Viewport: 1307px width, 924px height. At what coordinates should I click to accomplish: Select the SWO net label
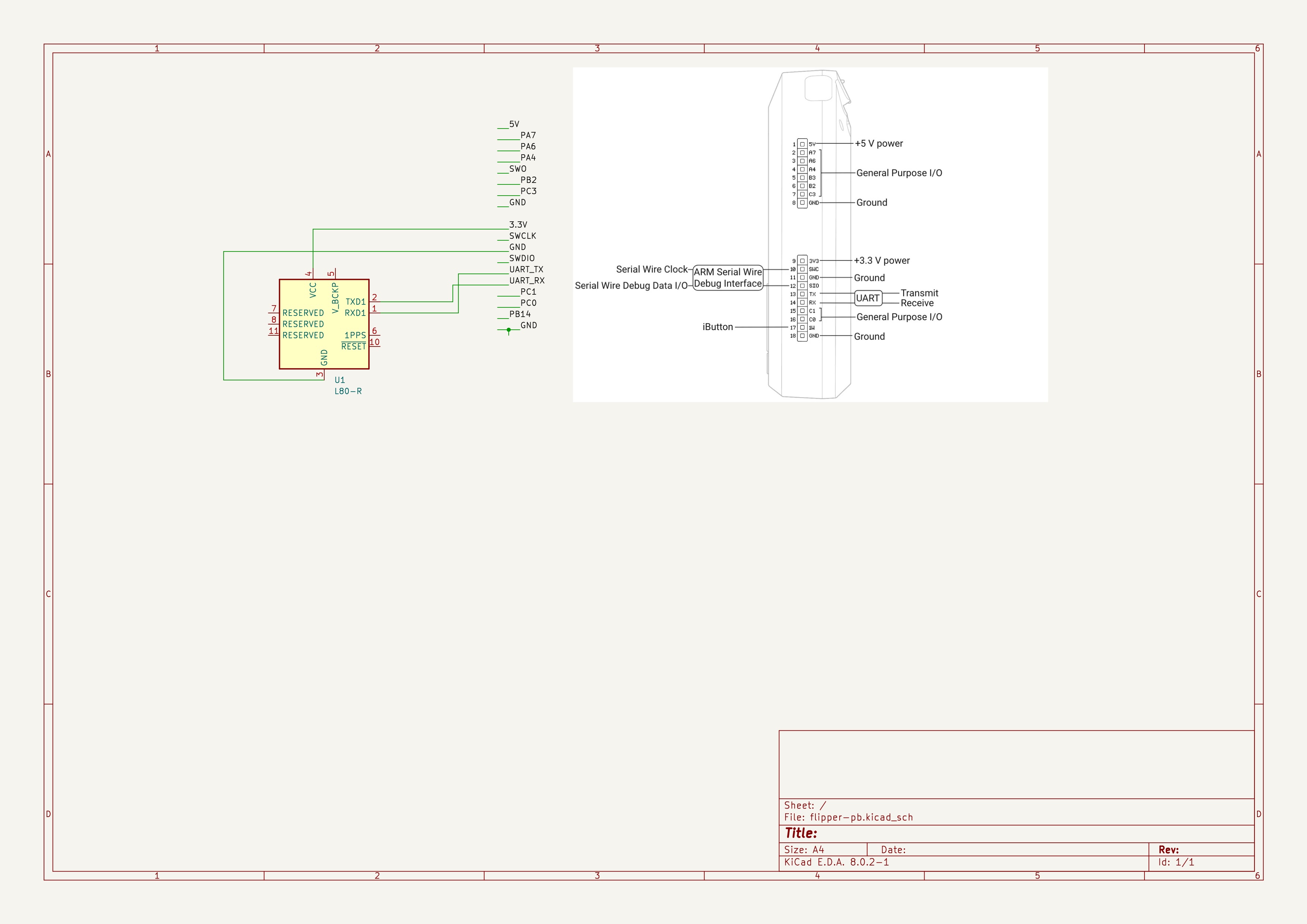(x=517, y=169)
